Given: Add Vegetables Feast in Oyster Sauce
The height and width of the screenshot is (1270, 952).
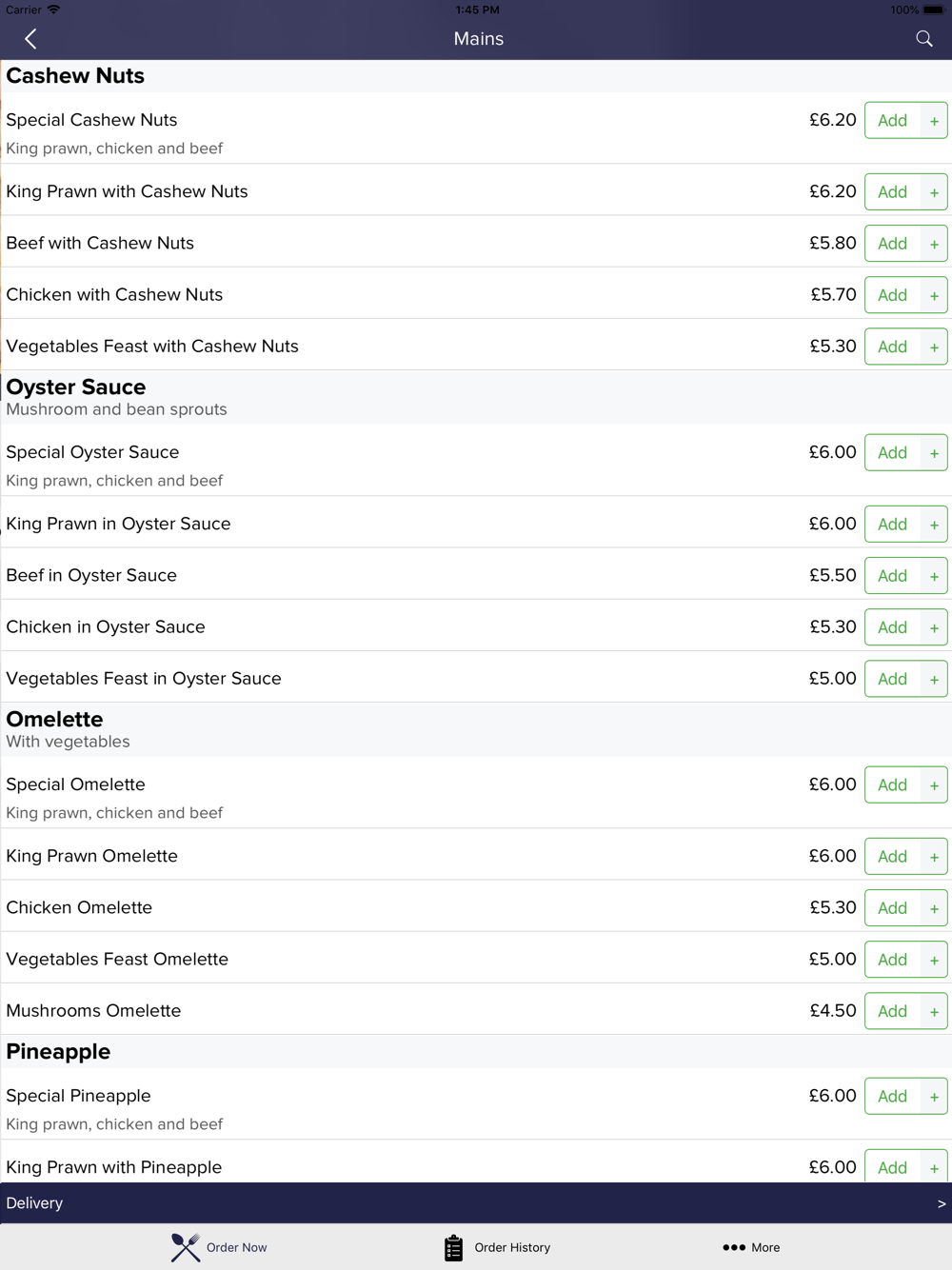Looking at the screenshot, I should [892, 679].
